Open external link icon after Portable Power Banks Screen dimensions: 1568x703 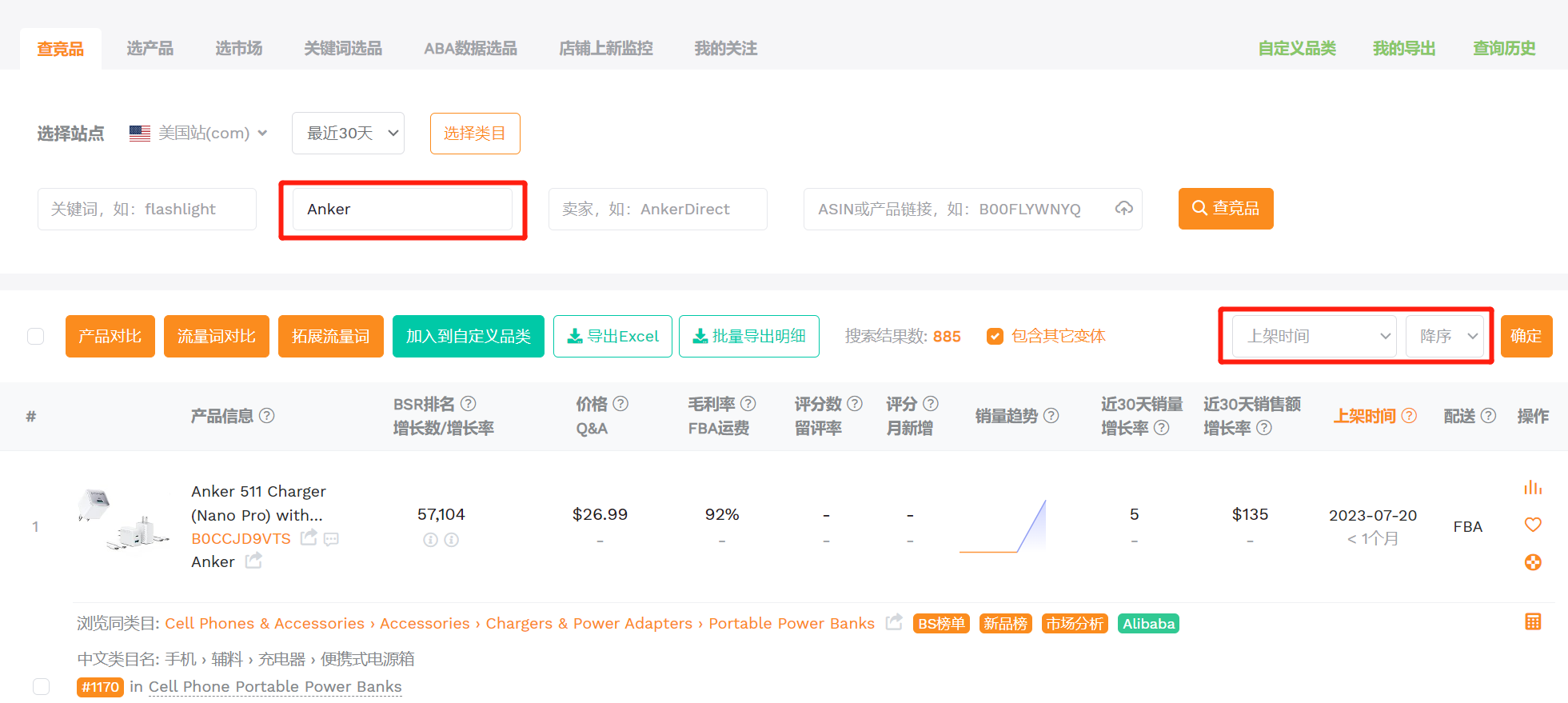(x=894, y=621)
